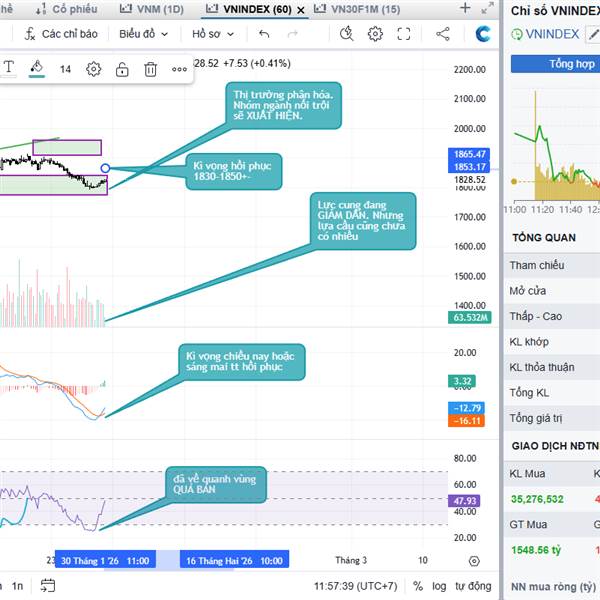Click the -16.11 signal value label
Viewport: 600px width, 600px height.
pyautogui.click(x=466, y=421)
